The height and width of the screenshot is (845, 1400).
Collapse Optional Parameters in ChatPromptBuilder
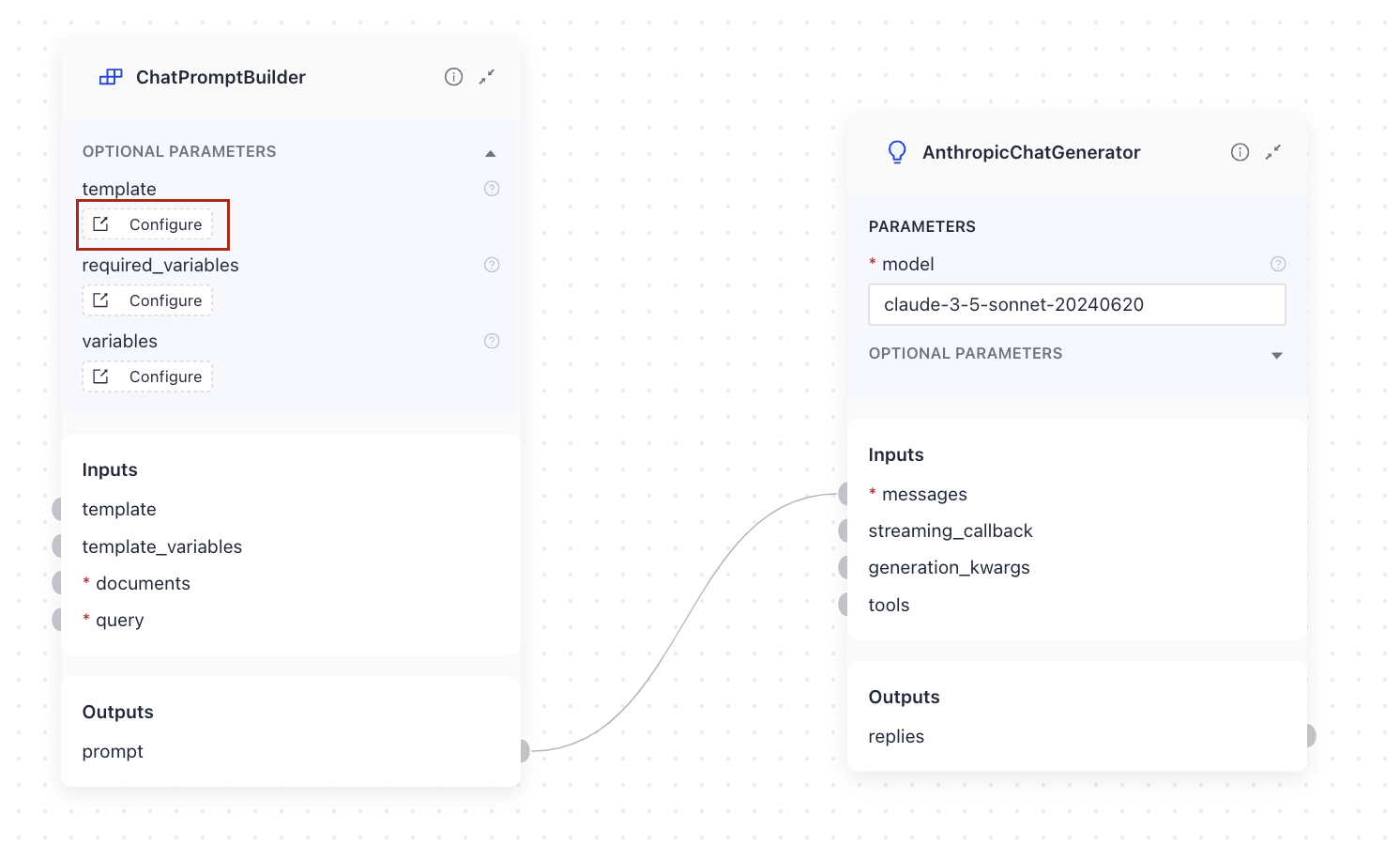tap(490, 151)
